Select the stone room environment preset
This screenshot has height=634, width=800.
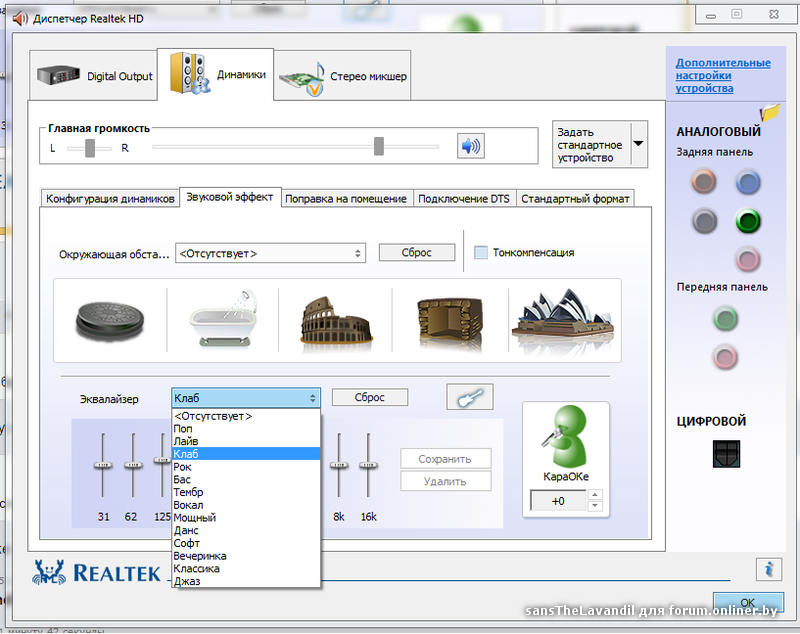pyautogui.click(x=450, y=324)
